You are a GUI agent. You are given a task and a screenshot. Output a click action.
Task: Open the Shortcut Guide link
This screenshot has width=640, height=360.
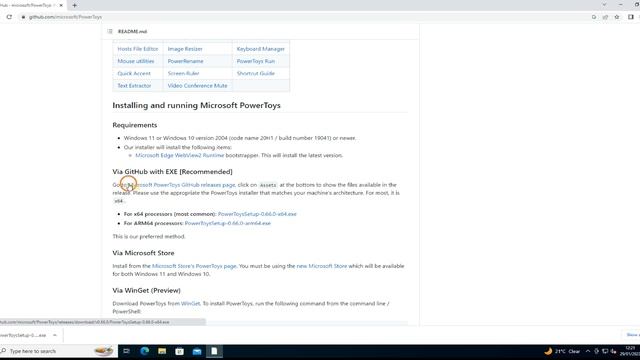pyautogui.click(x=256, y=73)
